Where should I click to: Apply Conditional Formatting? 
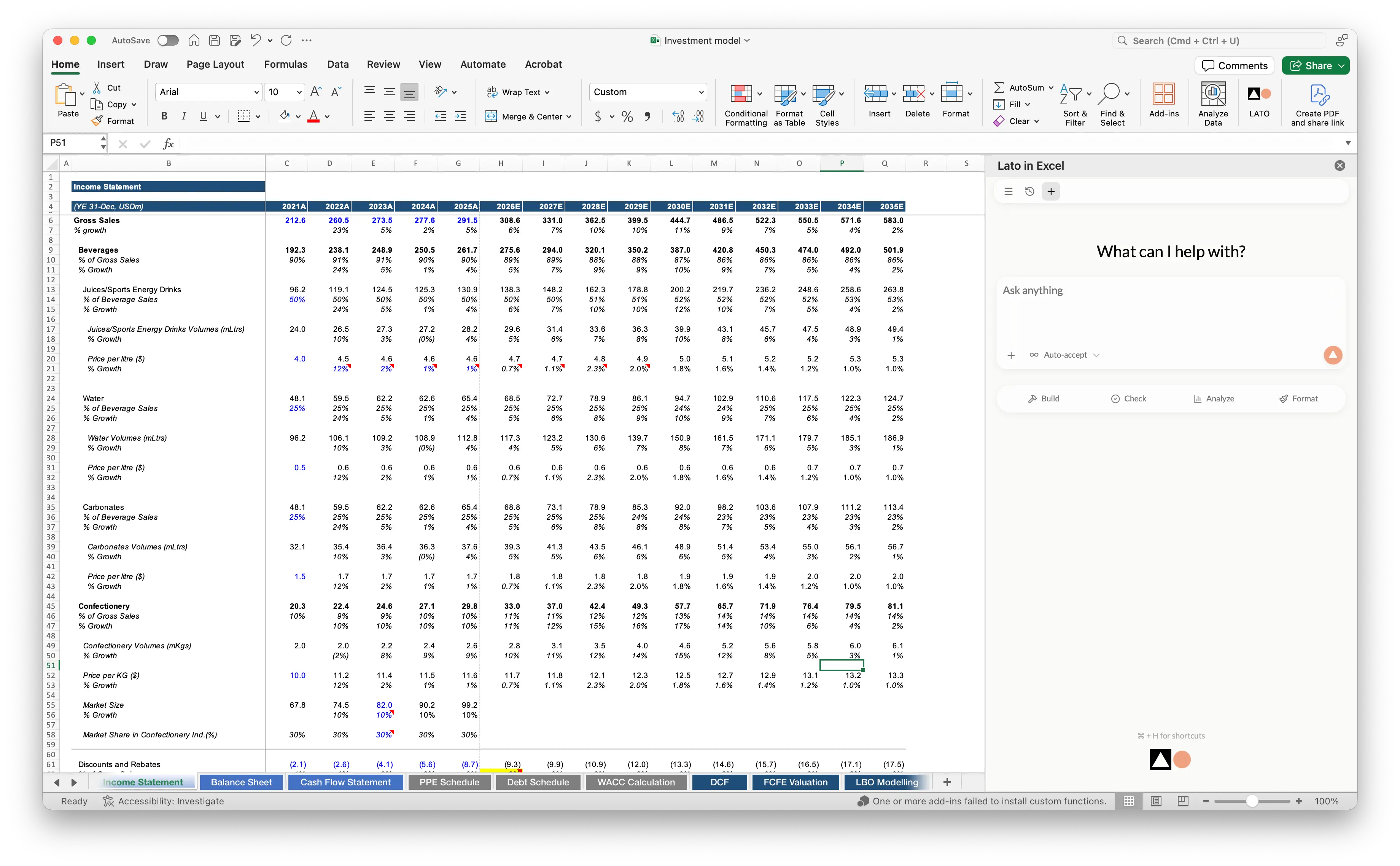[x=745, y=105]
